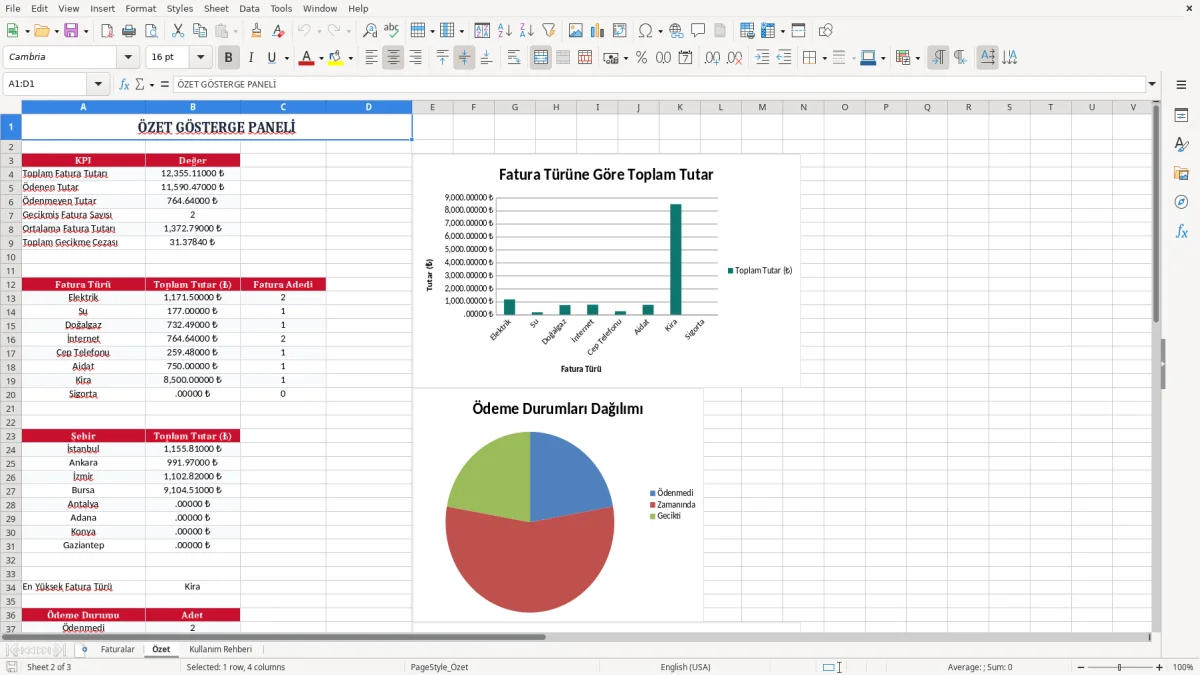Toggle Left-To-Right text direction
The image size is (1200, 675).
click(x=937, y=58)
